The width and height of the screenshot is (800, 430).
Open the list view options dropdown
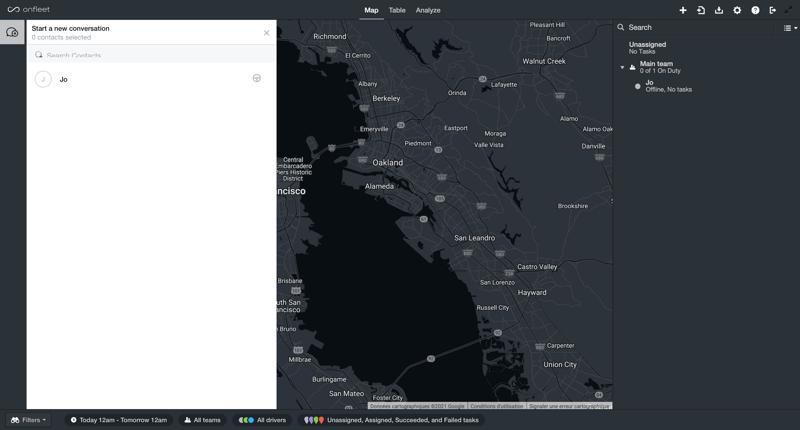pyautogui.click(x=789, y=28)
